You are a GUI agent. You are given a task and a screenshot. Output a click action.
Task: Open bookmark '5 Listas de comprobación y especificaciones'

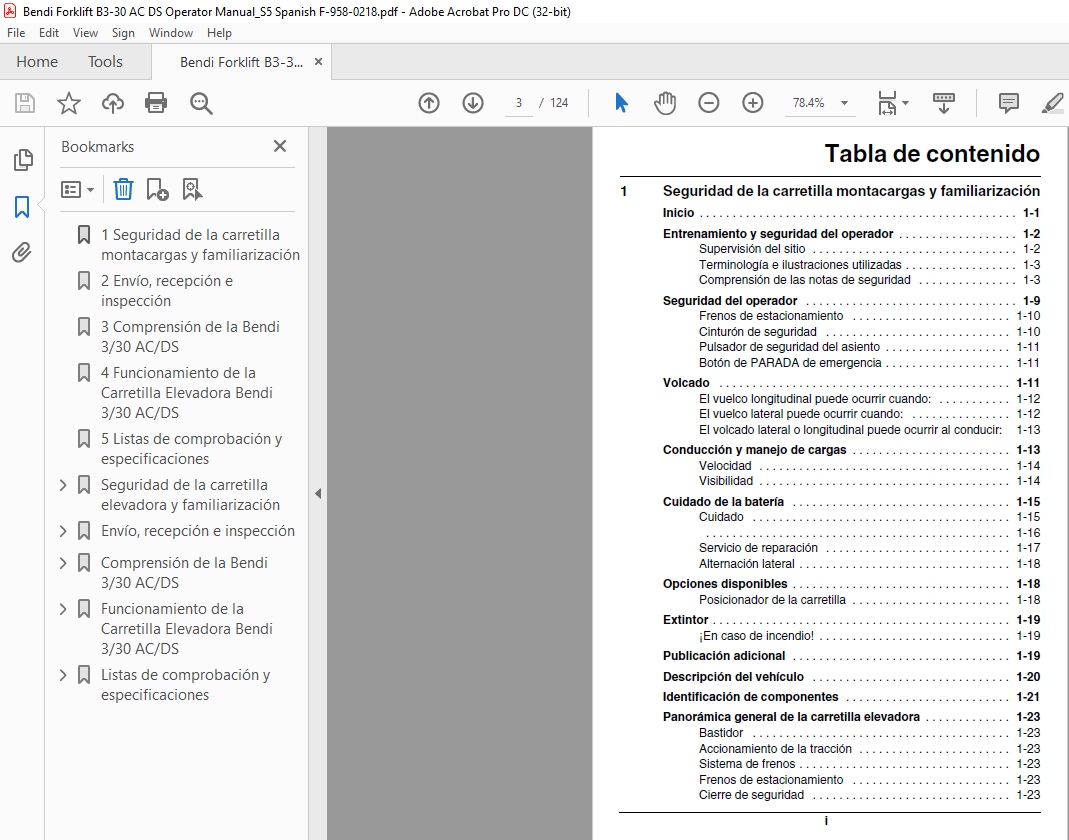[192, 449]
